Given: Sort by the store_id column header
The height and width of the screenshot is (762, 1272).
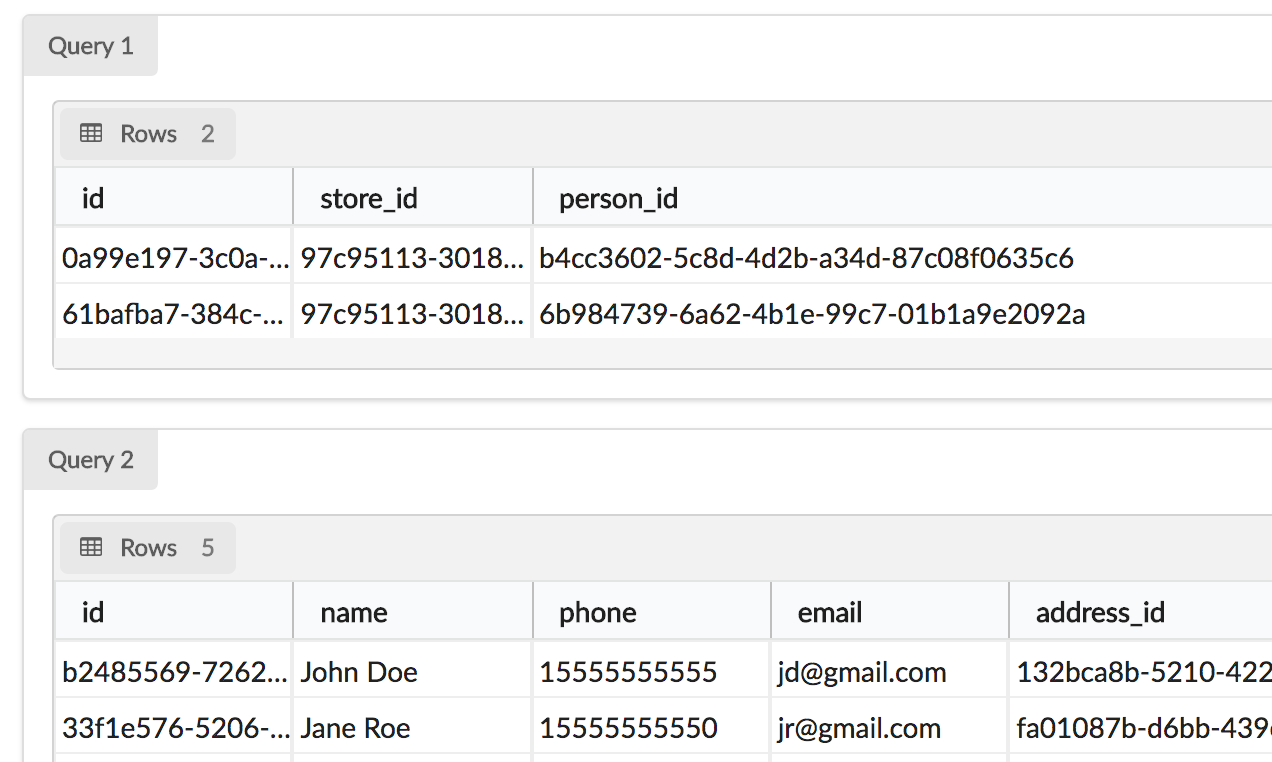Looking at the screenshot, I should click(413, 197).
